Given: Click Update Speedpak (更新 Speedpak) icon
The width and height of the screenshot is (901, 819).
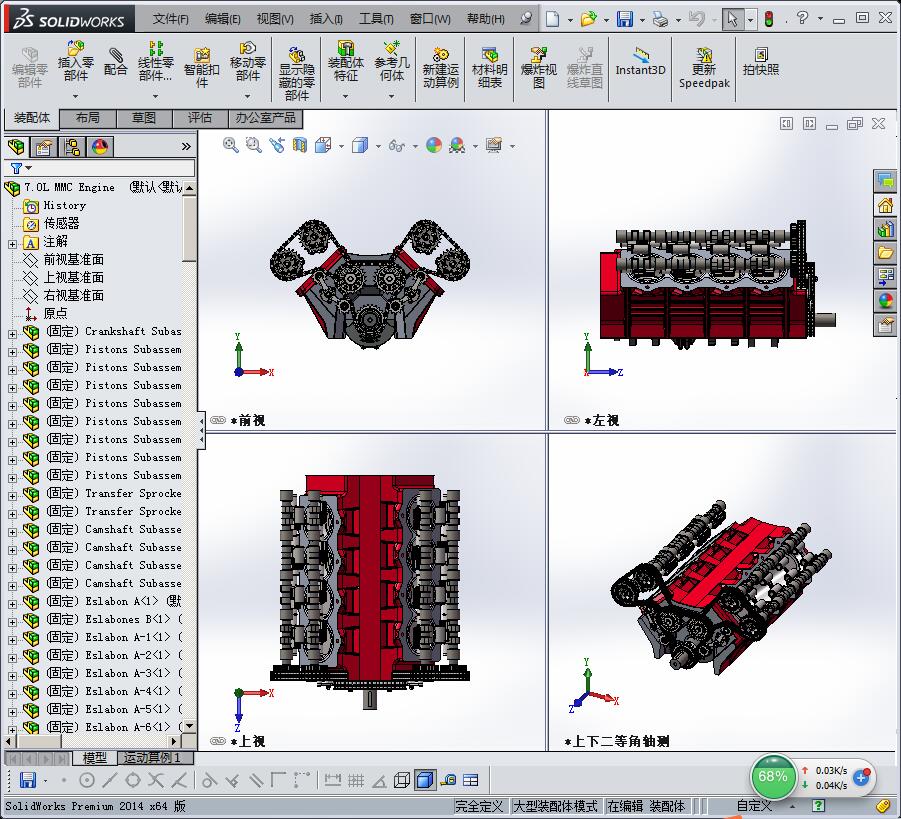Looking at the screenshot, I should 704,55.
